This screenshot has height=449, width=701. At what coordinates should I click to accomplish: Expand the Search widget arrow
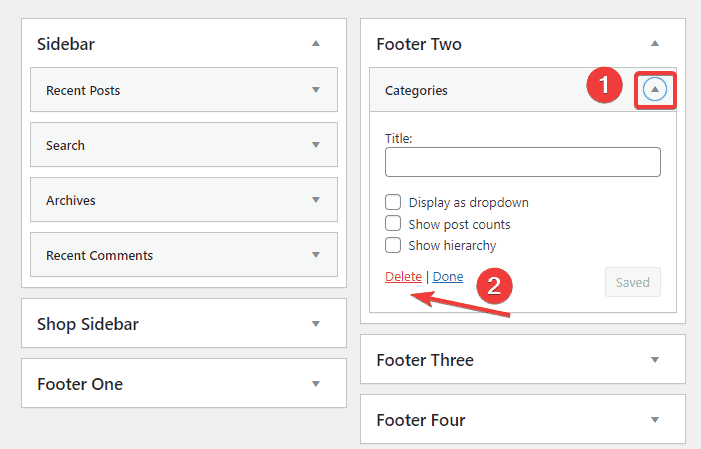[x=315, y=145]
